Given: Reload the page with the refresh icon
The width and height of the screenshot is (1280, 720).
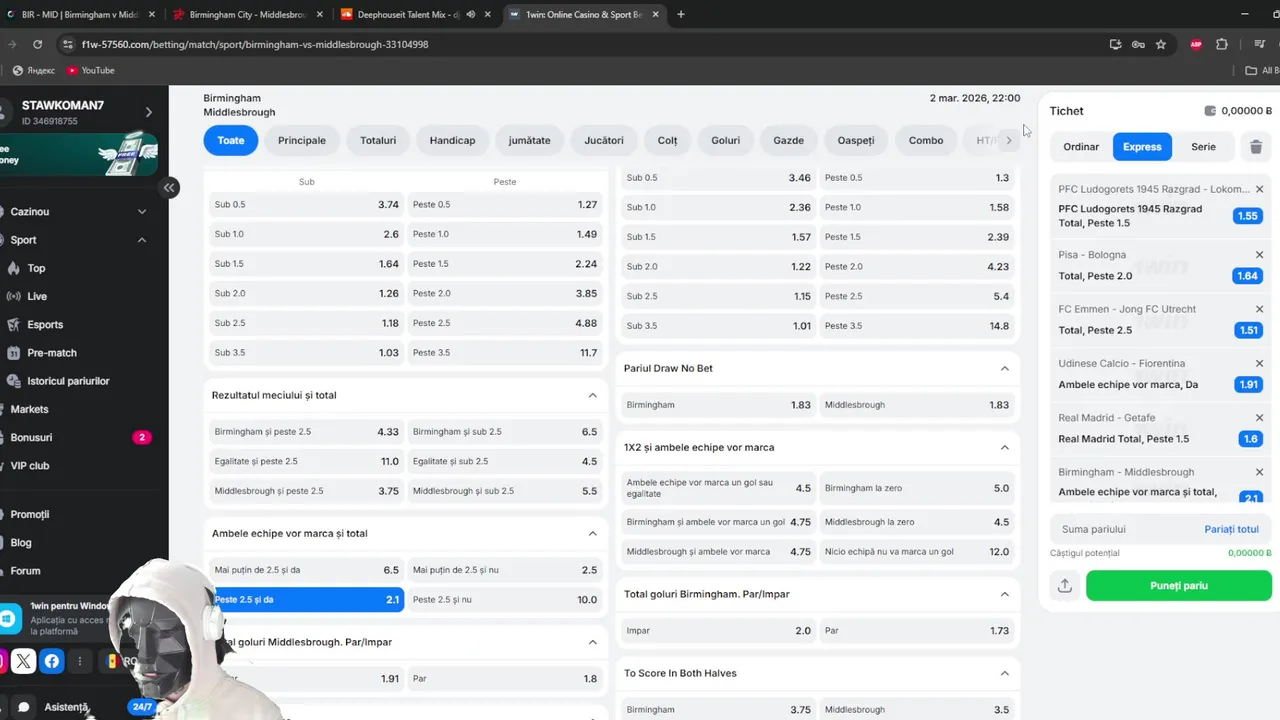Looking at the screenshot, I should point(37,44).
